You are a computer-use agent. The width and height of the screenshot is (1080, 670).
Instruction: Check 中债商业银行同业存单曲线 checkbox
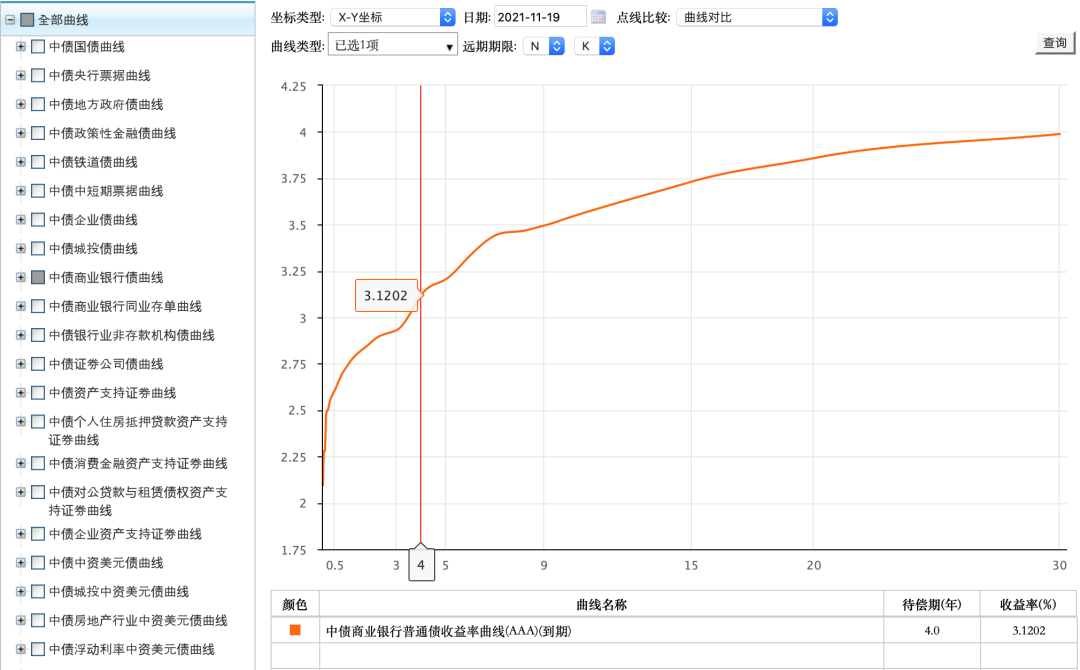(x=38, y=306)
